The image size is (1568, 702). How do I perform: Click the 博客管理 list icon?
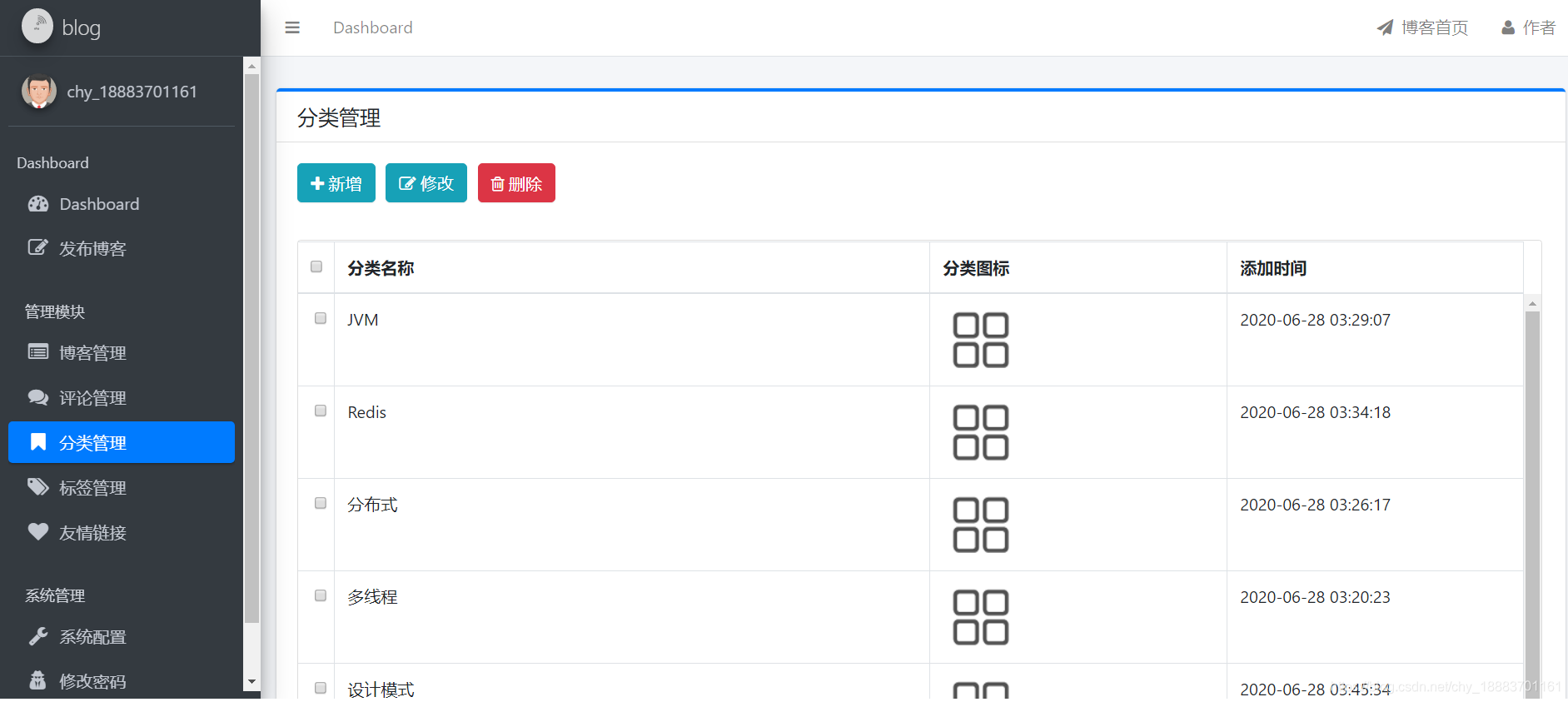coord(38,351)
